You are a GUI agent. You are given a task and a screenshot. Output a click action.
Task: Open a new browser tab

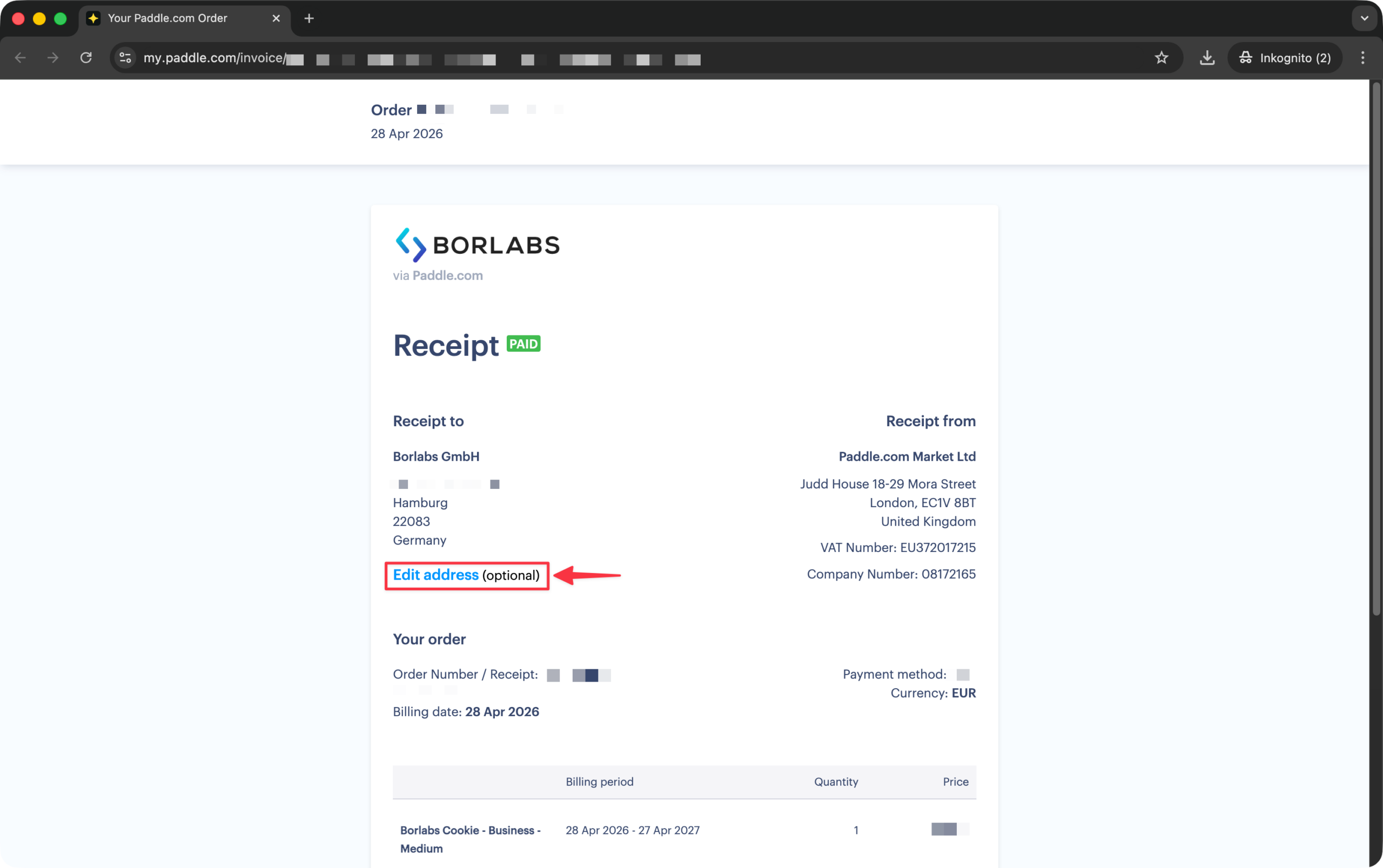(309, 18)
